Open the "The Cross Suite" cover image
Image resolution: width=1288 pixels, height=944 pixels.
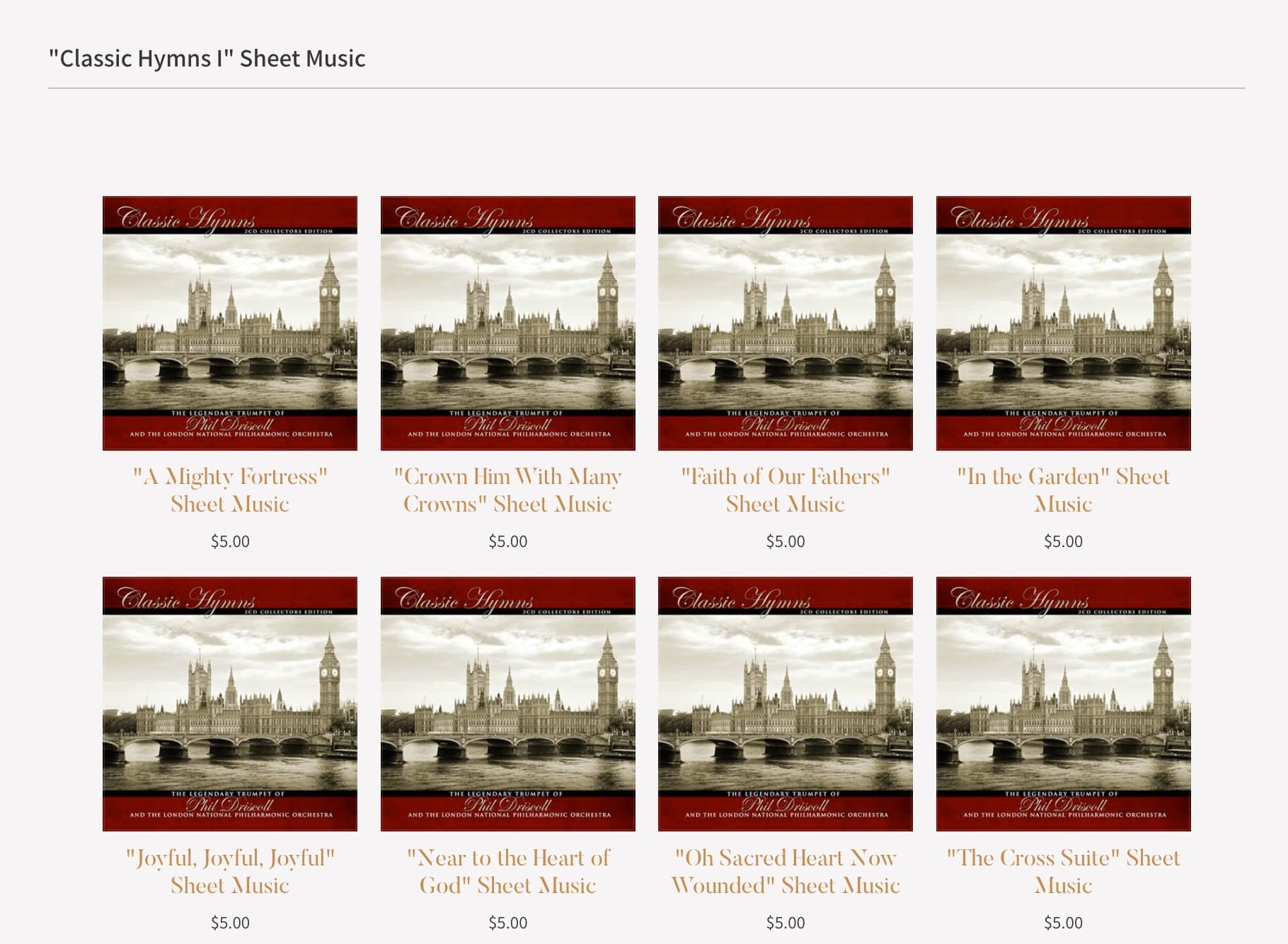(1064, 704)
